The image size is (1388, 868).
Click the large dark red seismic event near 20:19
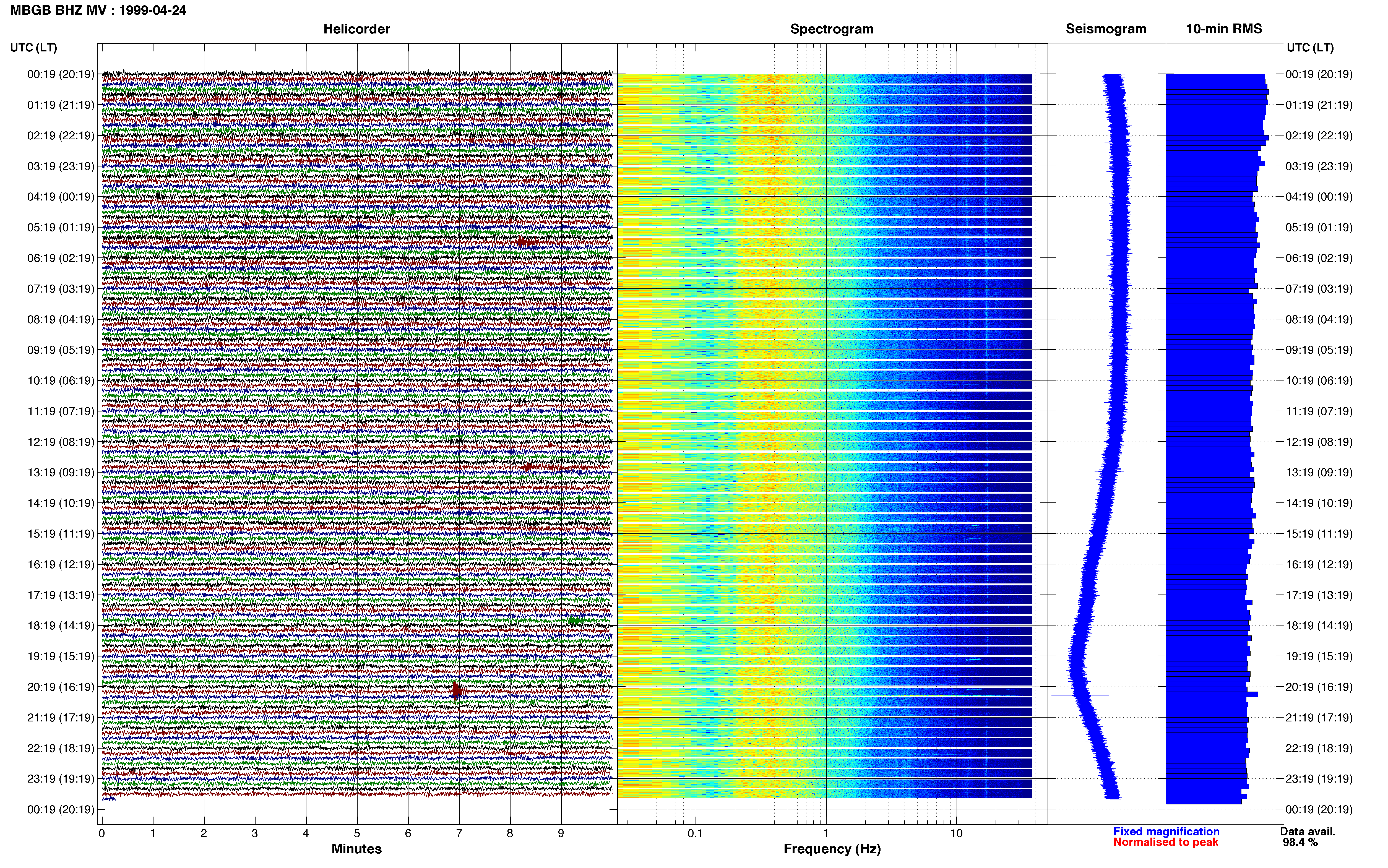(x=457, y=692)
